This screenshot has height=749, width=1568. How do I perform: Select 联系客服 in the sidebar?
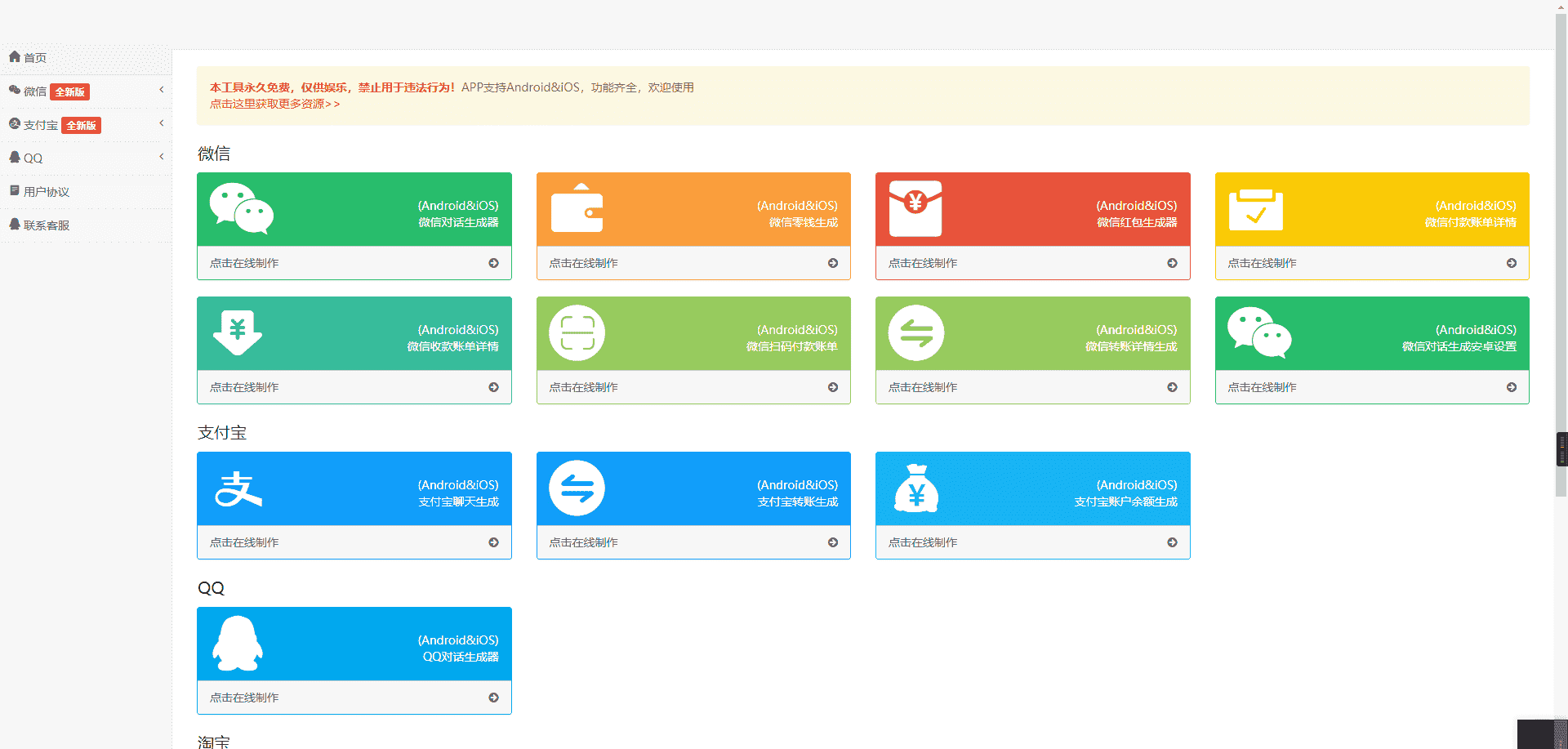click(x=46, y=225)
